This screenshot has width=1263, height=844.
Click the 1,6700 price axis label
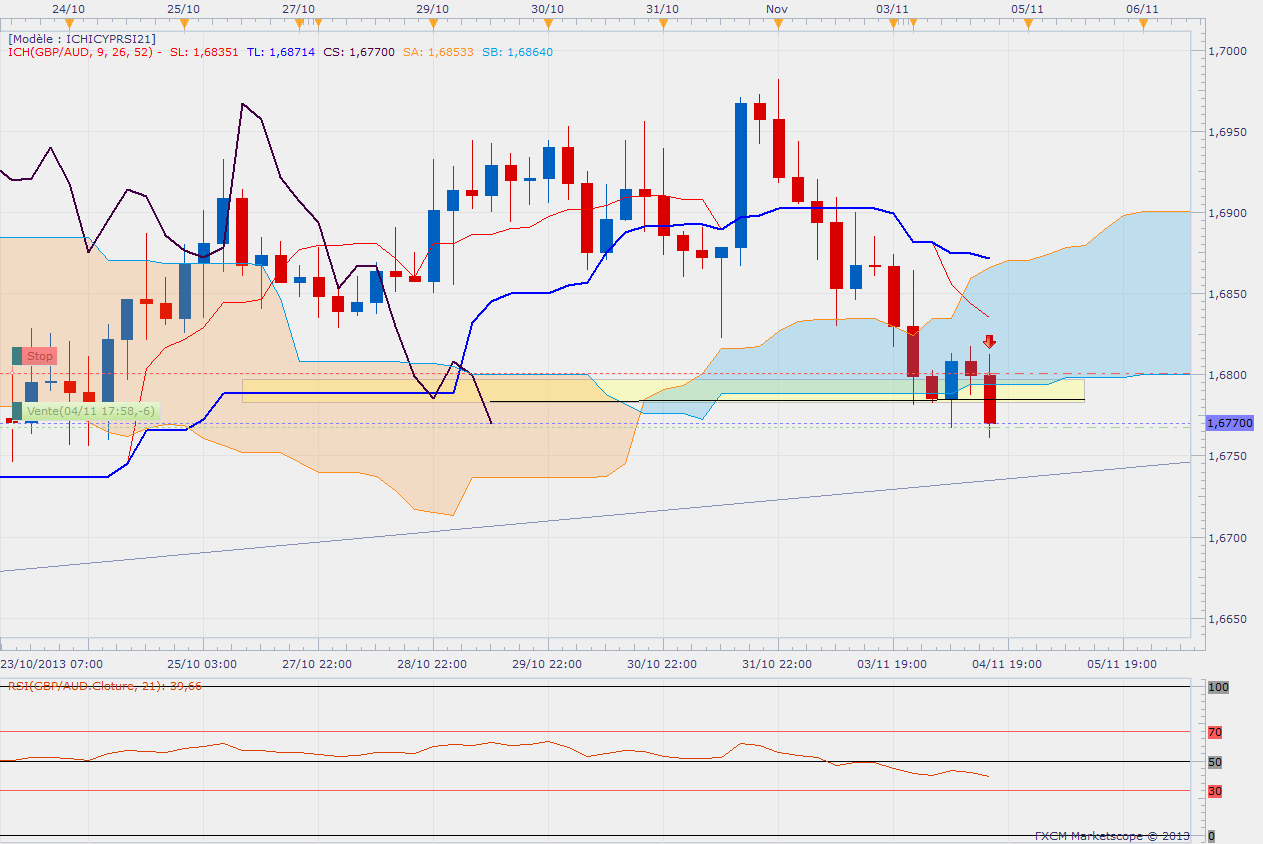tap(1227, 538)
